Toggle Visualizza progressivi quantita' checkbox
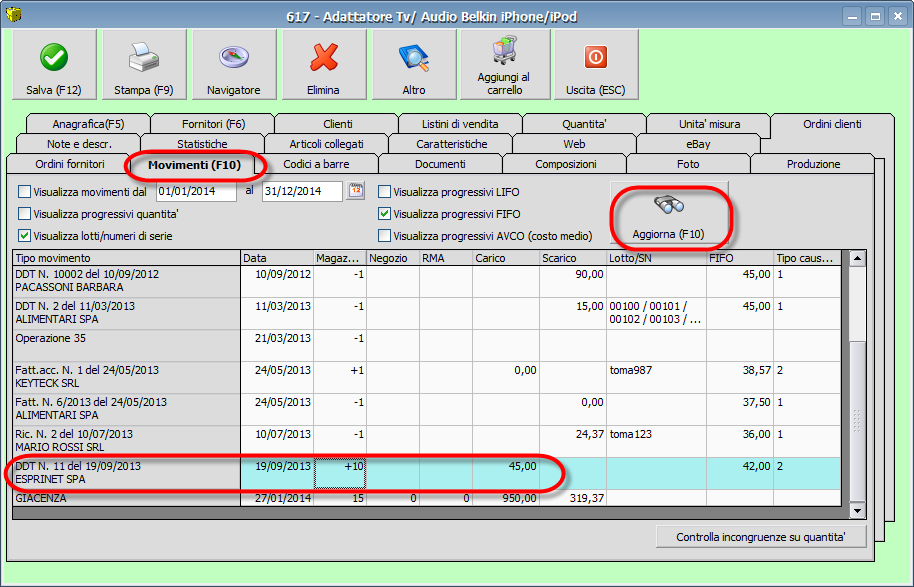Screen dimensions: 914x587 point(25,214)
